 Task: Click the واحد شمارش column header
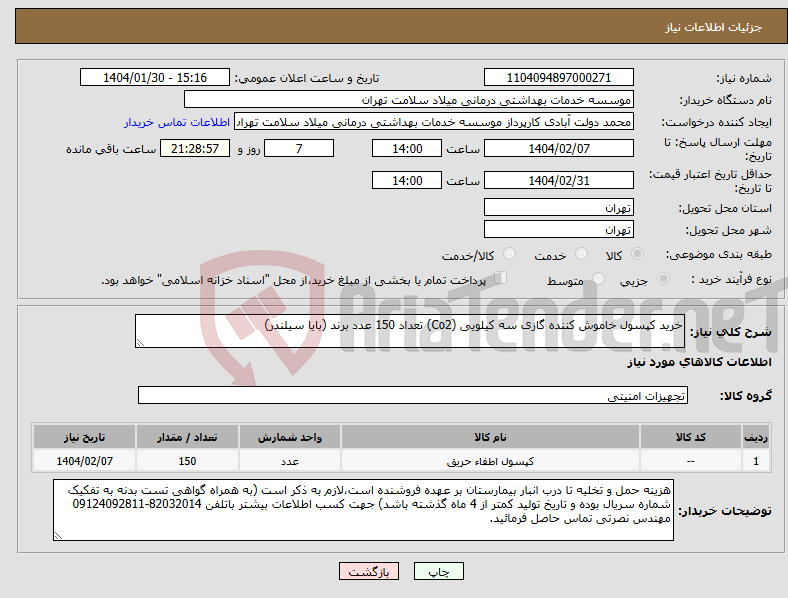[290, 437]
